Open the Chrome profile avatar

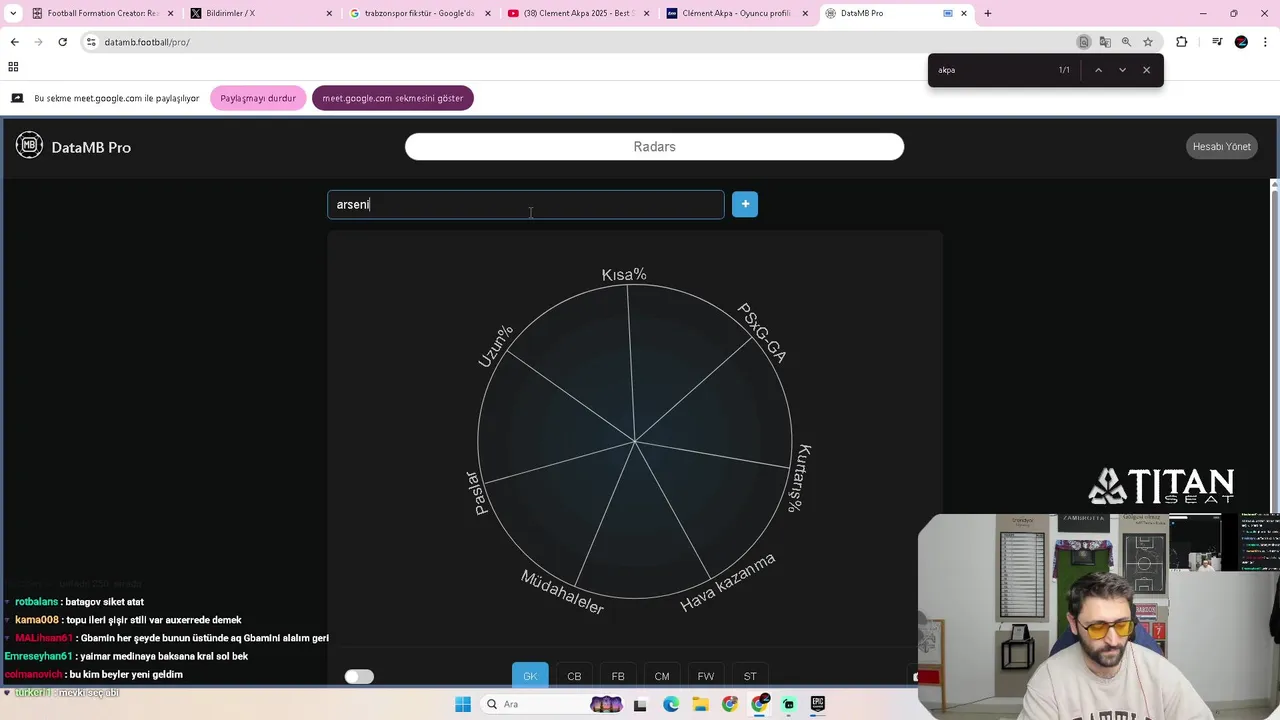1241,42
